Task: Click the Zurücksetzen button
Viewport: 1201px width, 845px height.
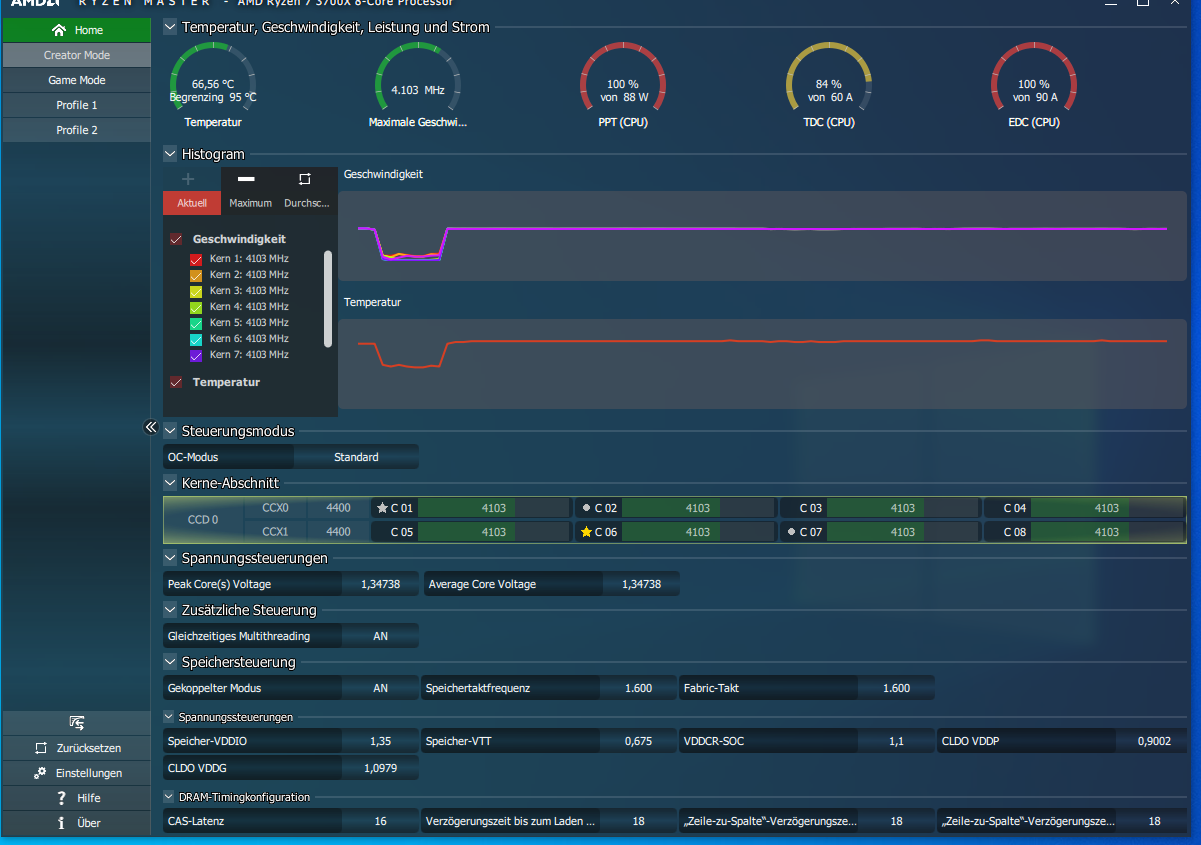Action: [x=77, y=748]
